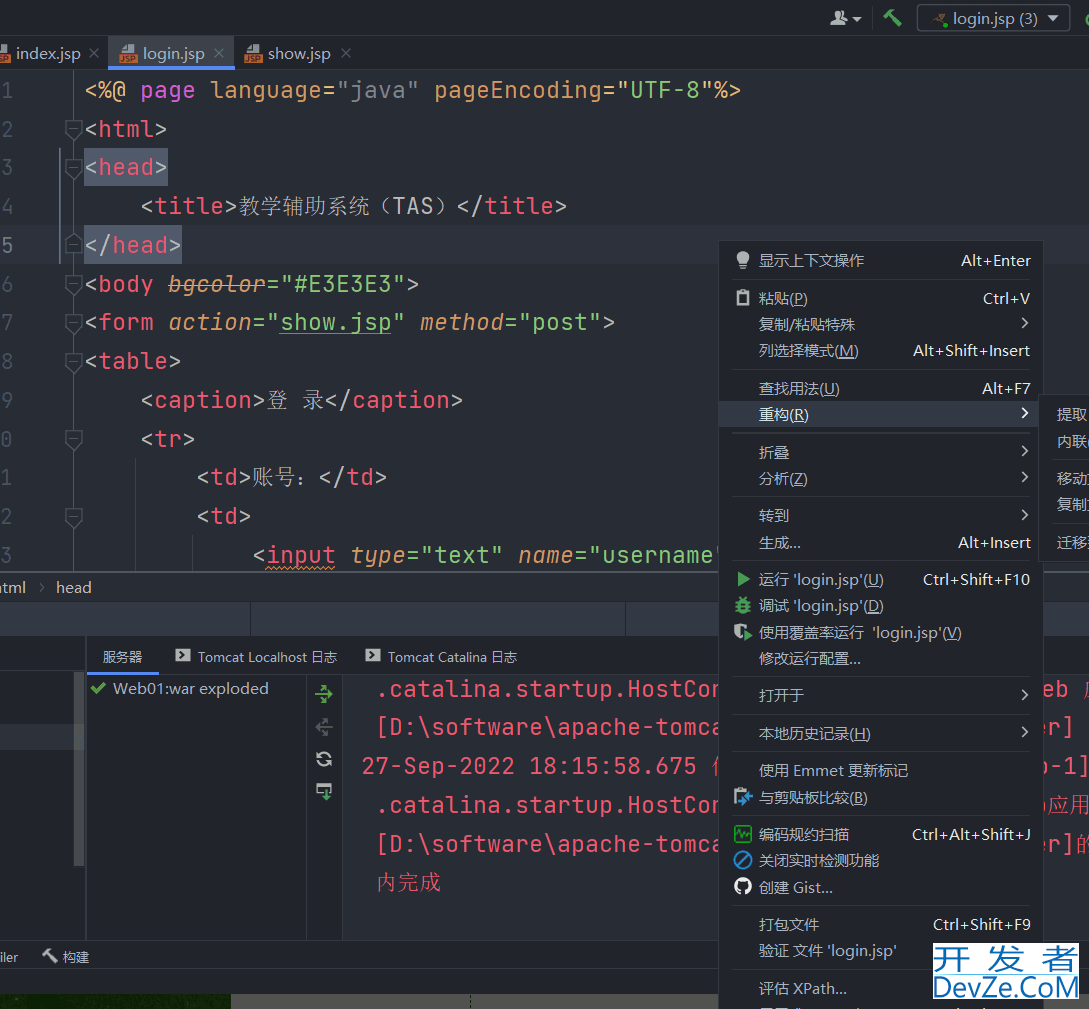Select Show Context Actions (显示上下文操作) menu item
Viewport: 1089px width, 1009px height.
point(881,260)
